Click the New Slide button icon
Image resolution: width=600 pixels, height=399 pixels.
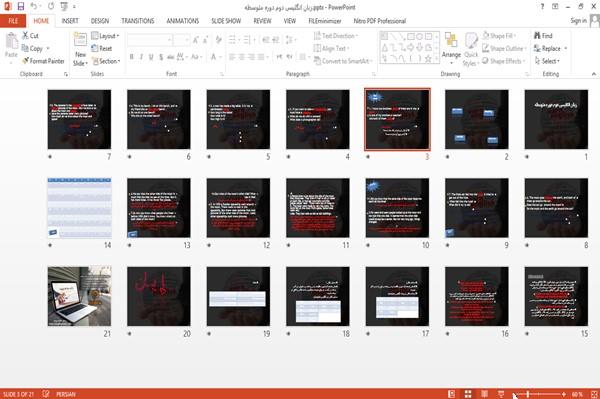click(80, 41)
